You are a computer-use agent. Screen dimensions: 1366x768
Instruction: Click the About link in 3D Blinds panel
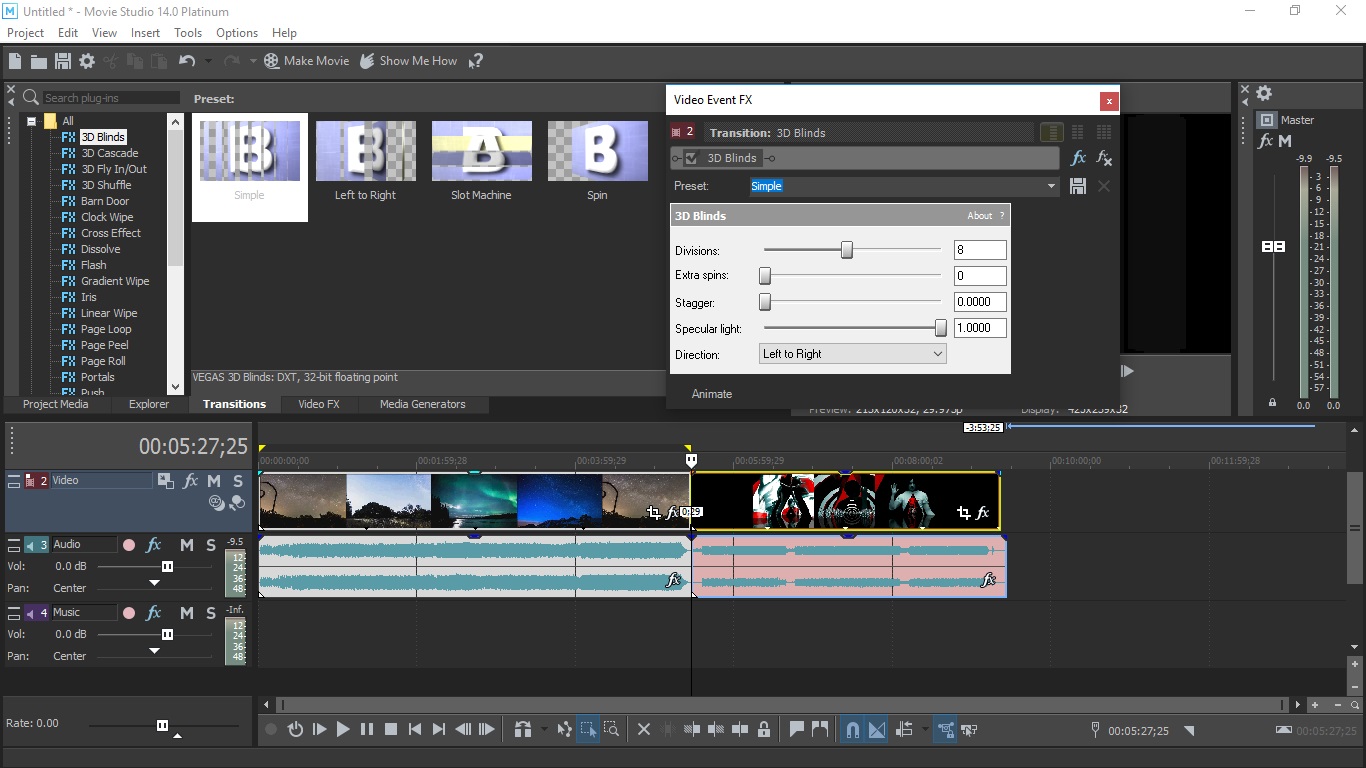point(979,216)
